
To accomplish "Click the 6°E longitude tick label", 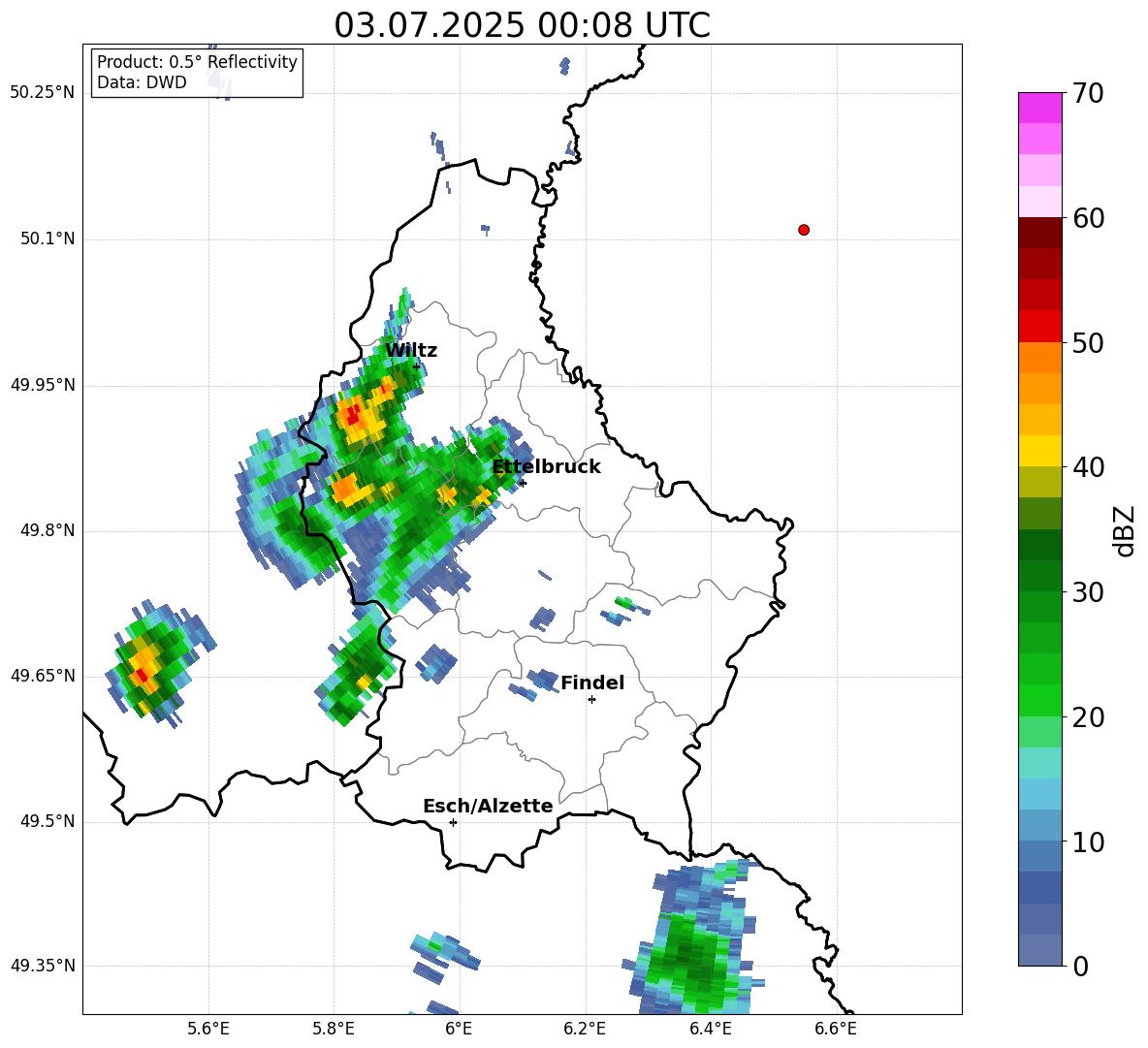I will click(459, 1029).
